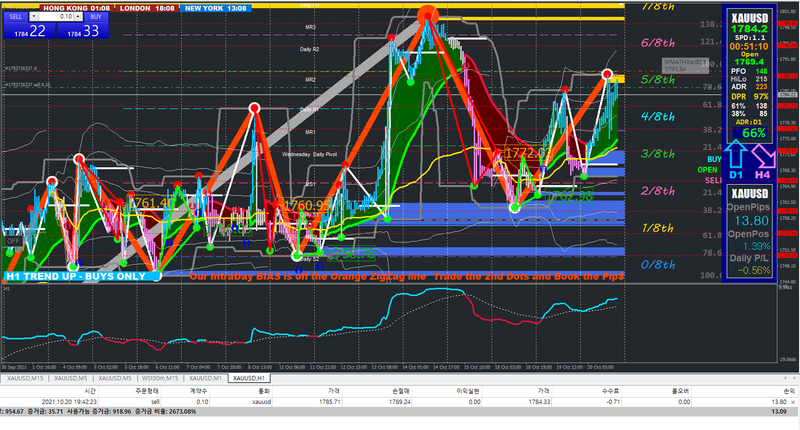Click the SELL one-click trading button
This screenshot has width=800, height=430.
pos(16,17)
